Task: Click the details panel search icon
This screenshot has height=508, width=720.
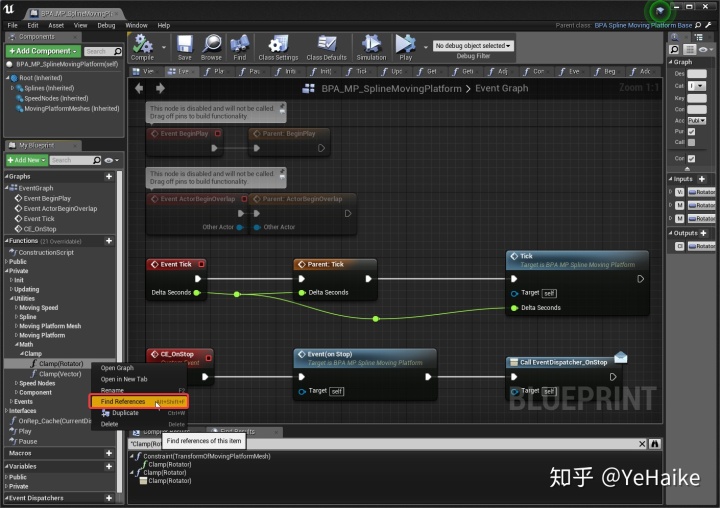Action: 674,50
